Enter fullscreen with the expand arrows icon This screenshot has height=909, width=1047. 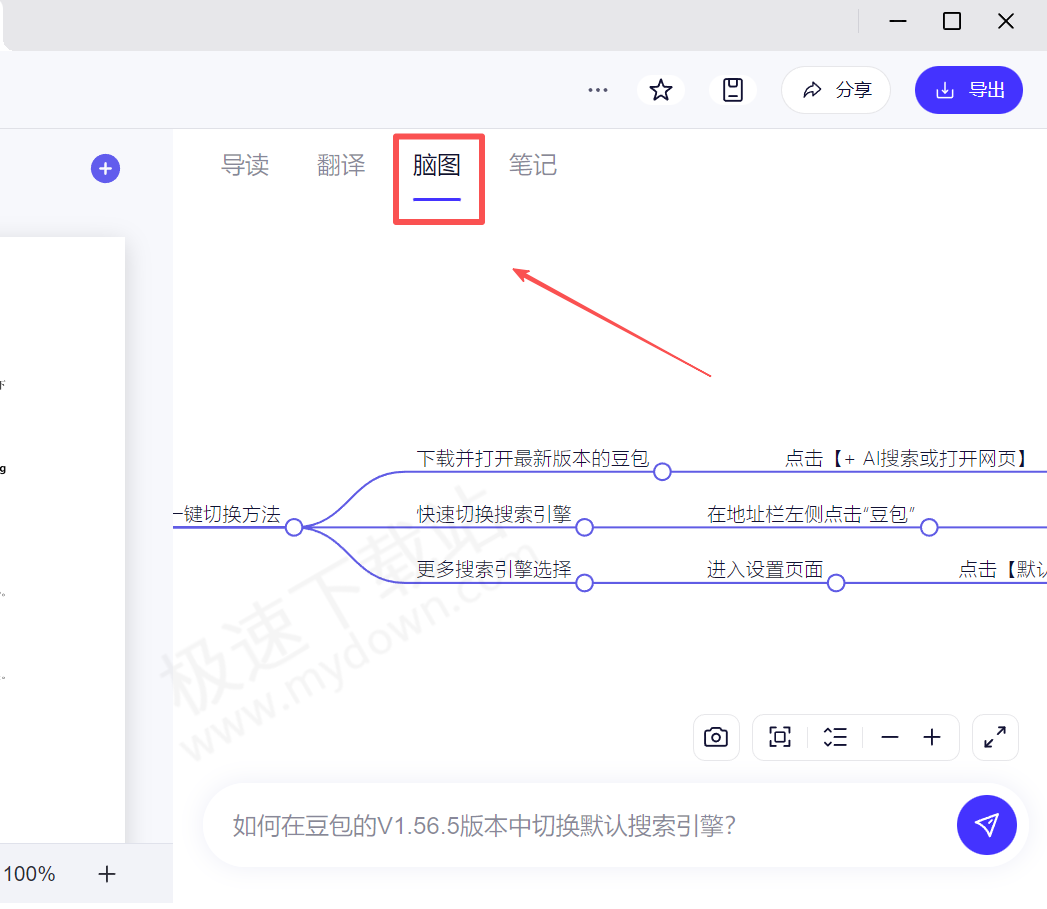point(995,737)
